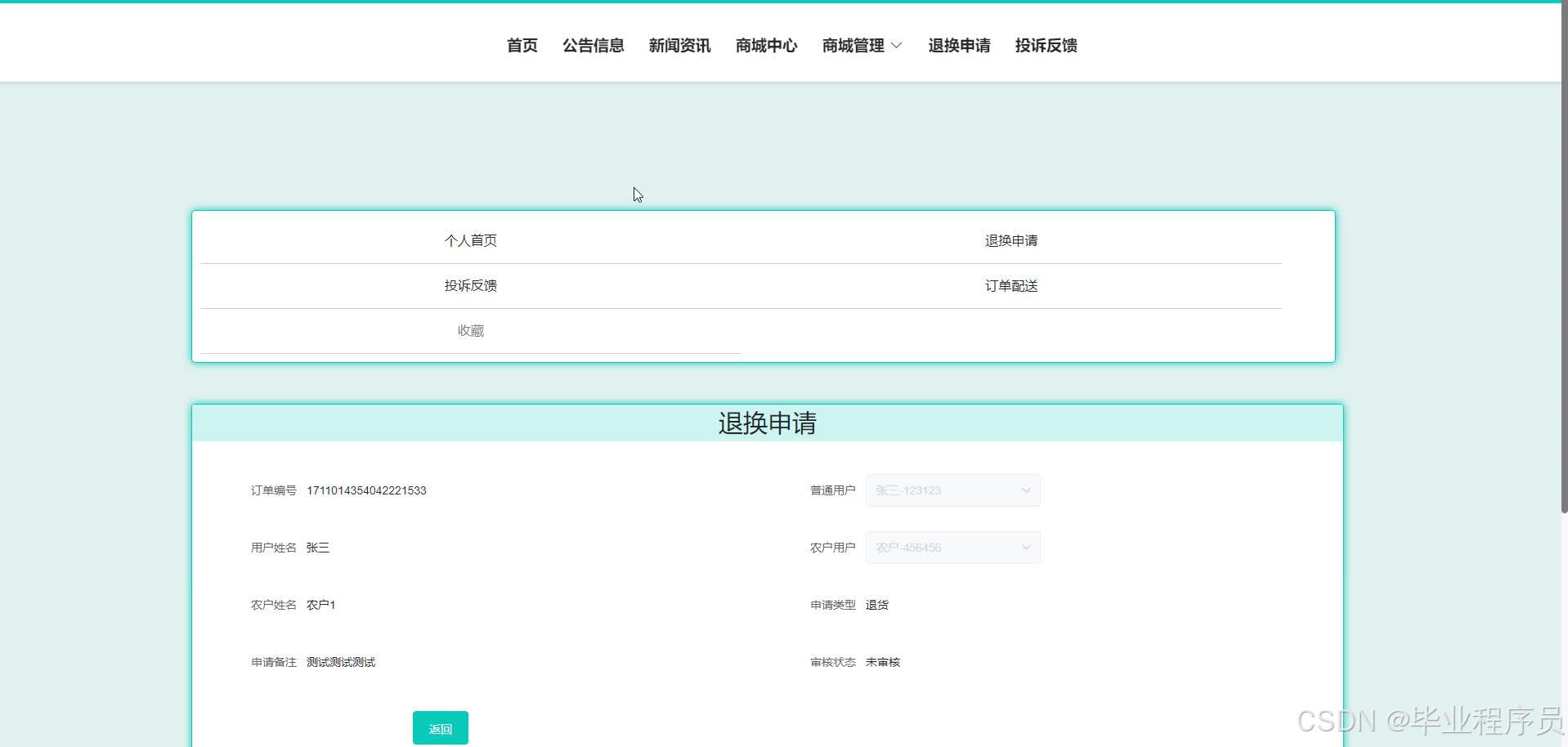
Task: Click the 申请类型 退货 value
Action: [877, 605]
